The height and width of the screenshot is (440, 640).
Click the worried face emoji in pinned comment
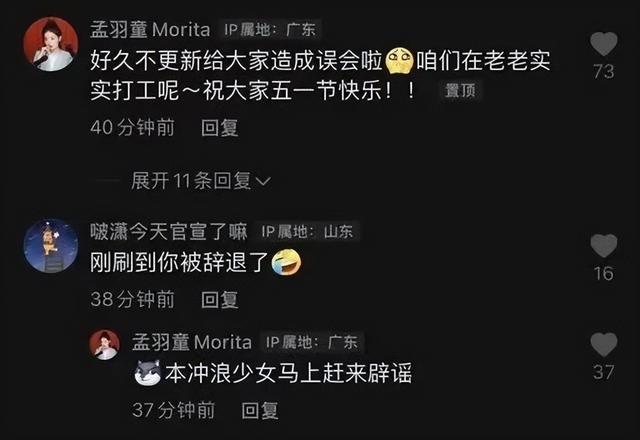coord(399,61)
